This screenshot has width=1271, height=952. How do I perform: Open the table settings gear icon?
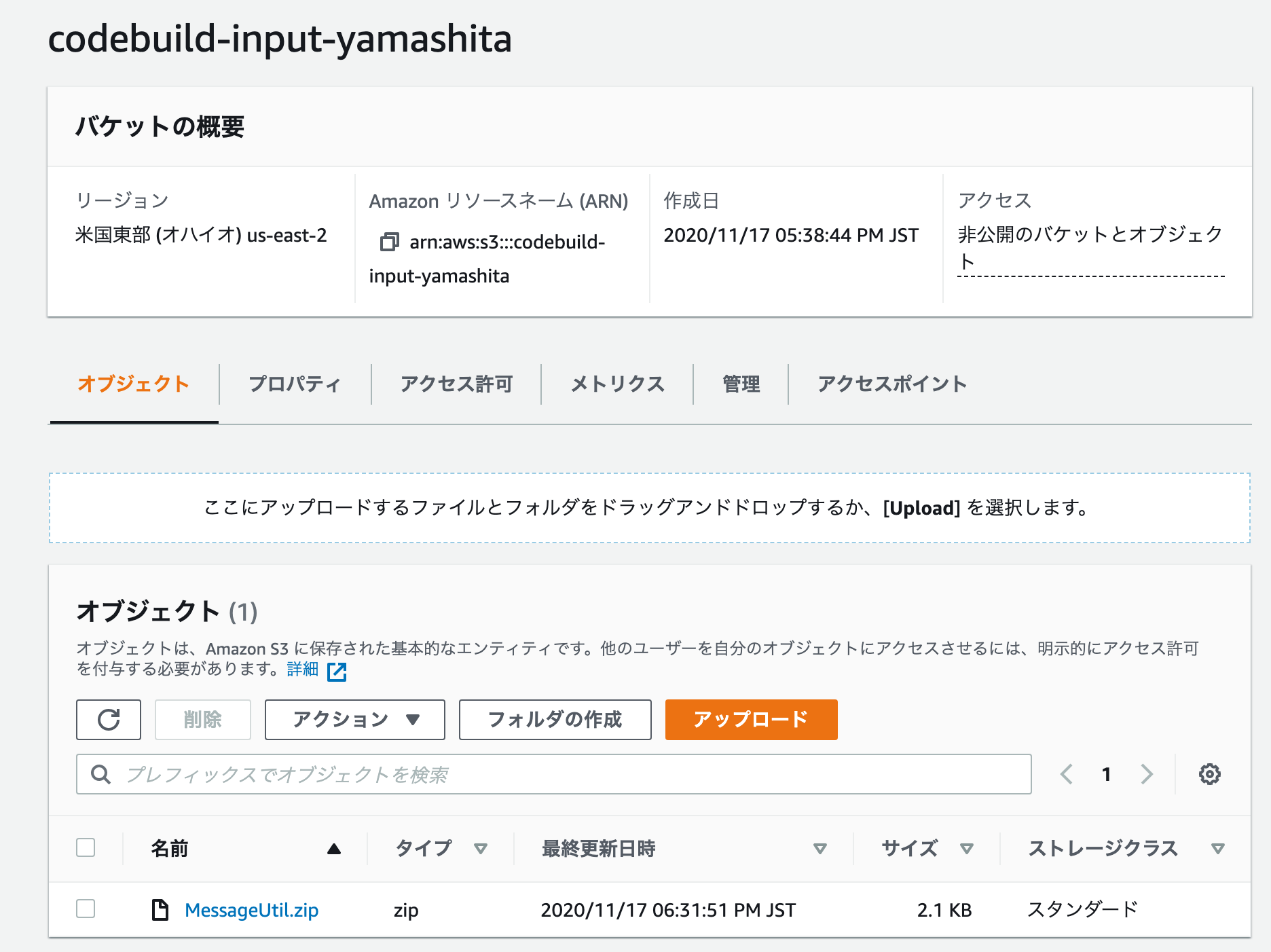[1209, 774]
